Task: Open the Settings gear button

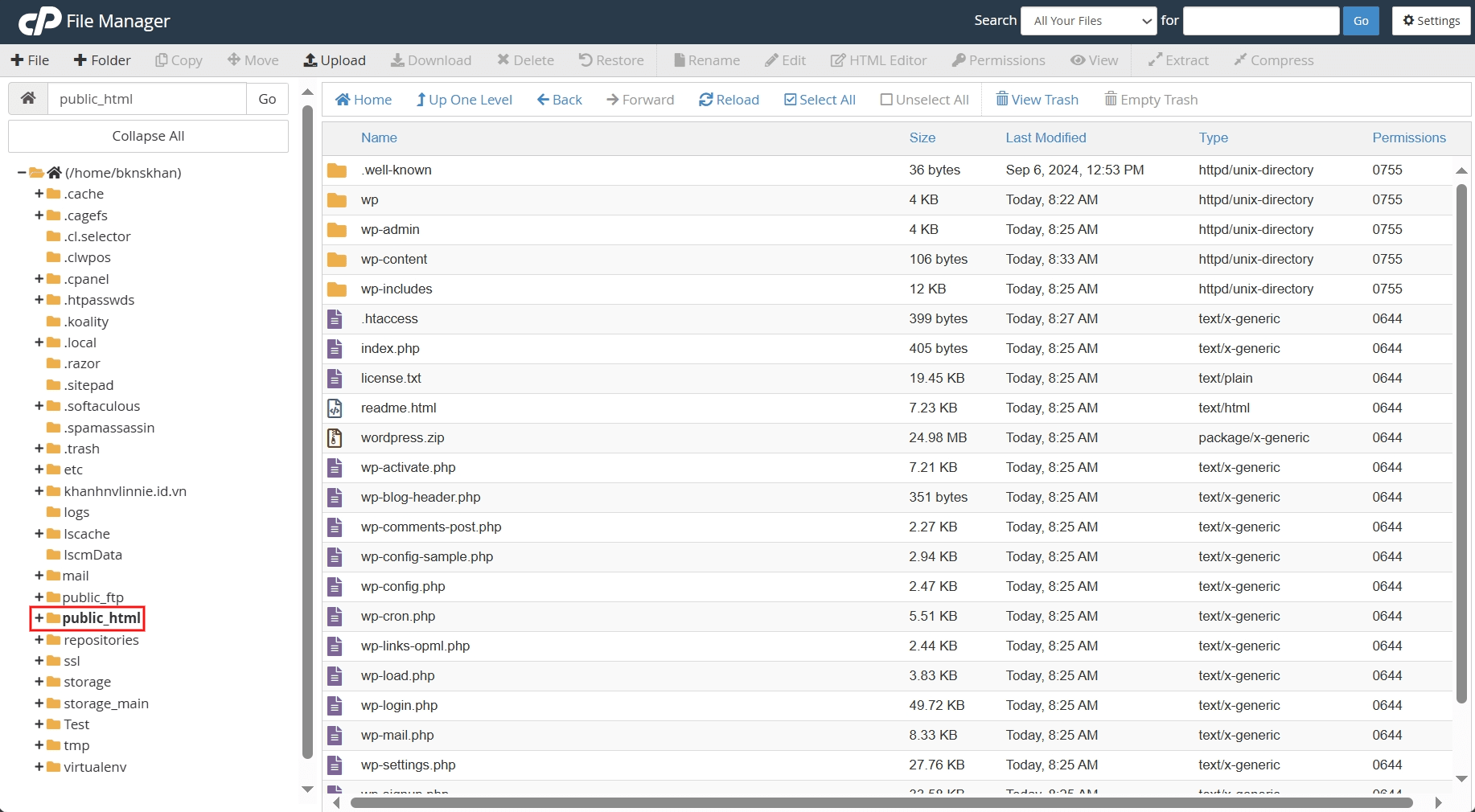Action: (1431, 21)
